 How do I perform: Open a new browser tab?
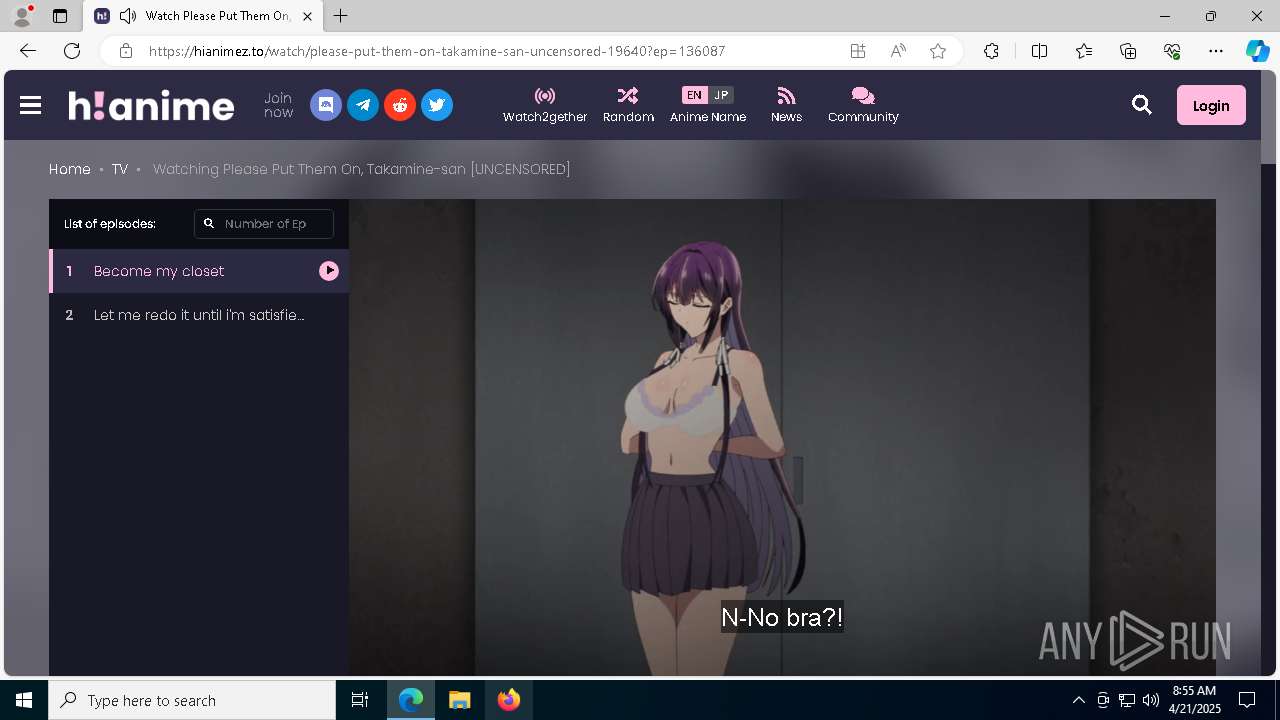pyautogui.click(x=341, y=16)
